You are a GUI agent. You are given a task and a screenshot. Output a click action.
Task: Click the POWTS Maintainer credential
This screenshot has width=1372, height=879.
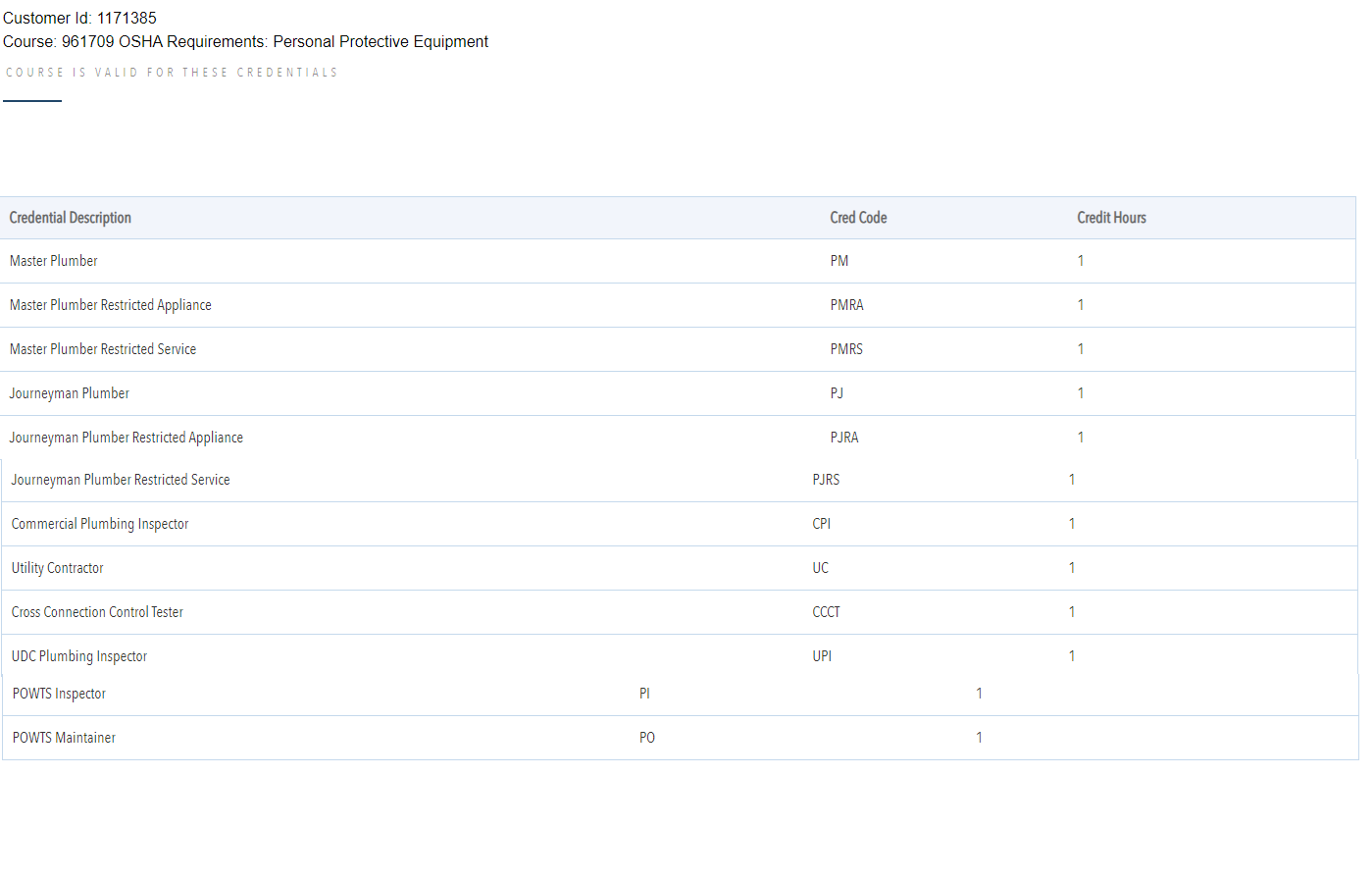click(65, 738)
